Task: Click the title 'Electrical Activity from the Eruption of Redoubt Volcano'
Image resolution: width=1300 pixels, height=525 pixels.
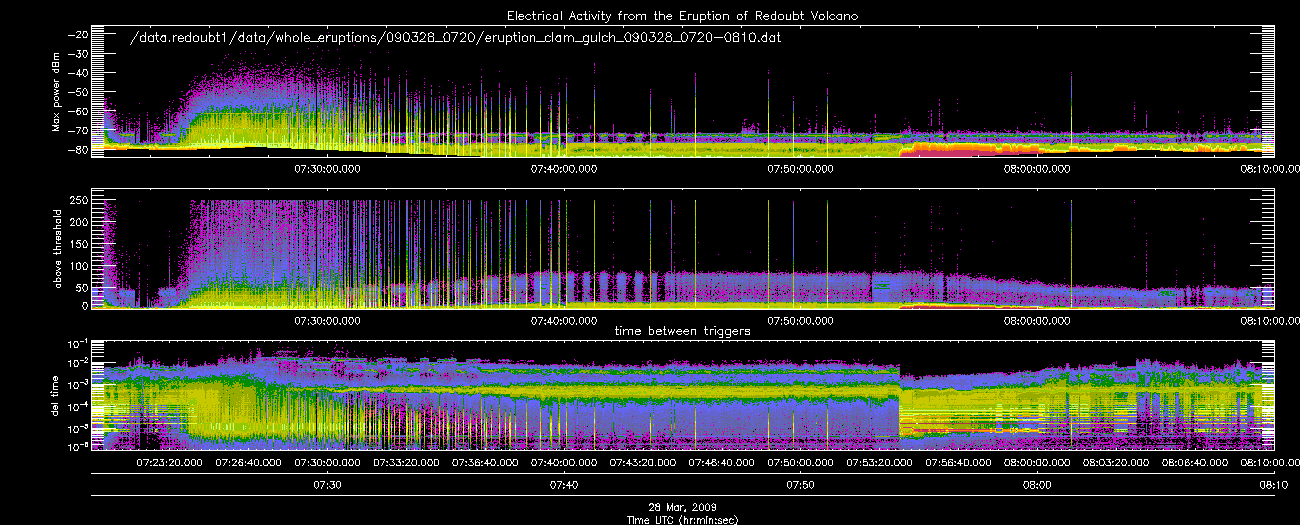Action: 682,16
